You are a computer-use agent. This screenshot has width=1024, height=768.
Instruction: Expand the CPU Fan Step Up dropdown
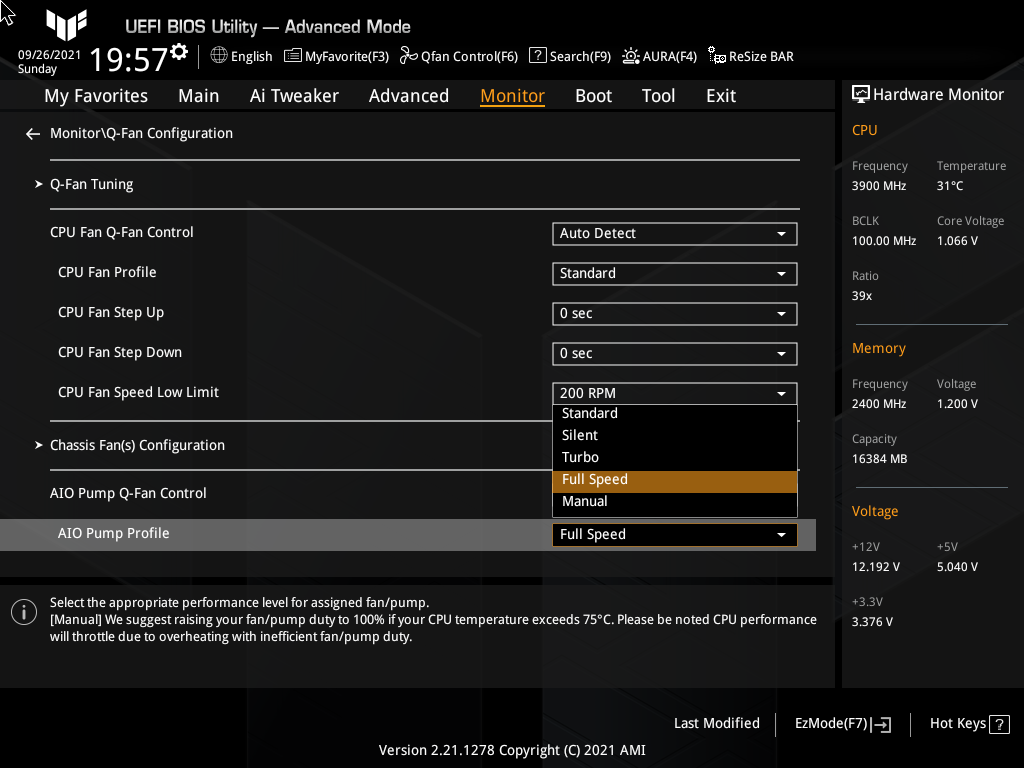pos(674,313)
